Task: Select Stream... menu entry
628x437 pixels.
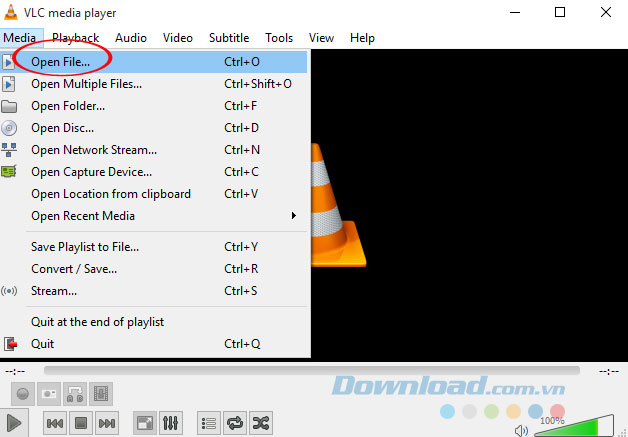Action: [153, 291]
